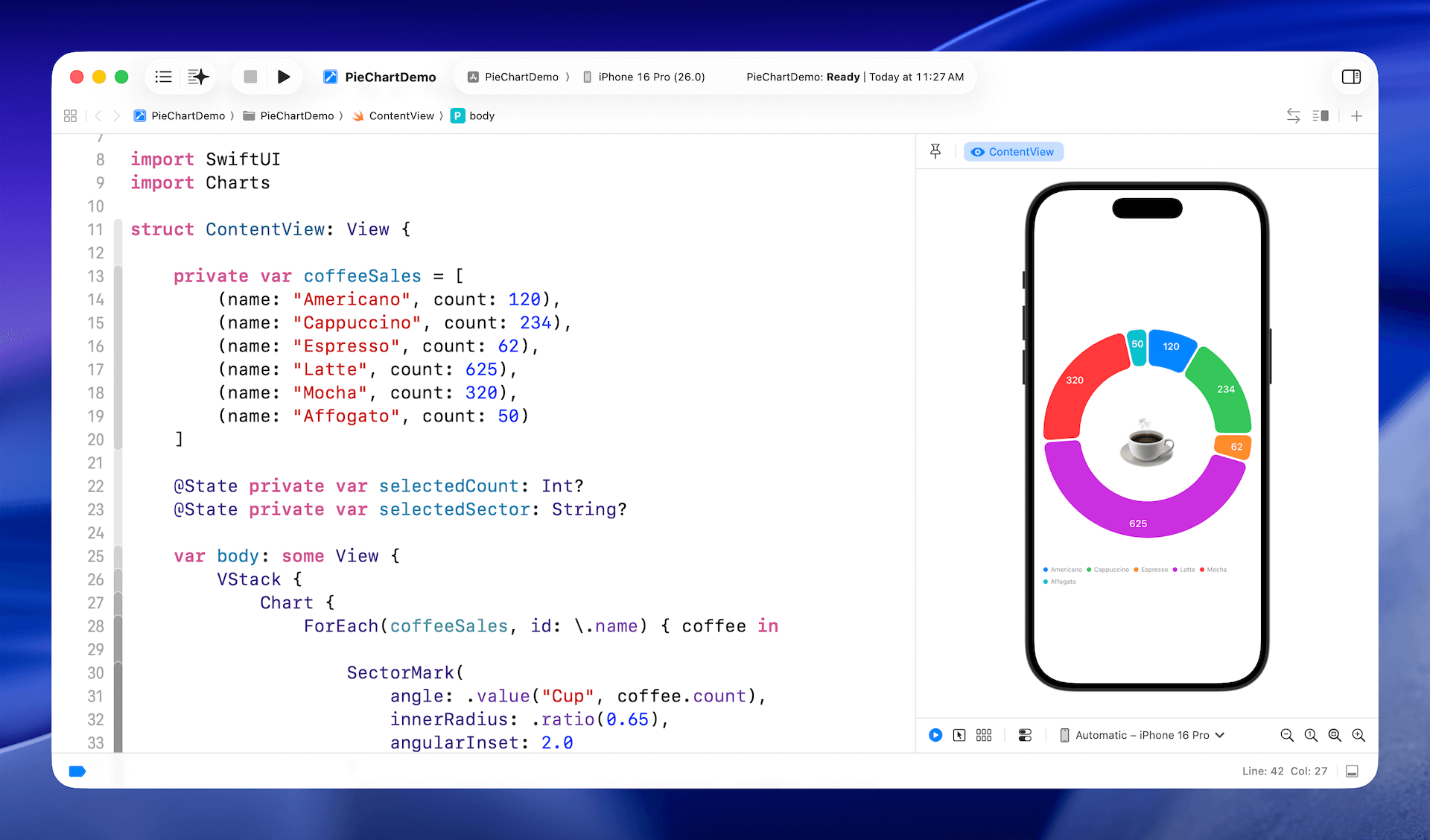Toggle the Navigator sidebar
The height and width of the screenshot is (840, 1430).
point(163,77)
